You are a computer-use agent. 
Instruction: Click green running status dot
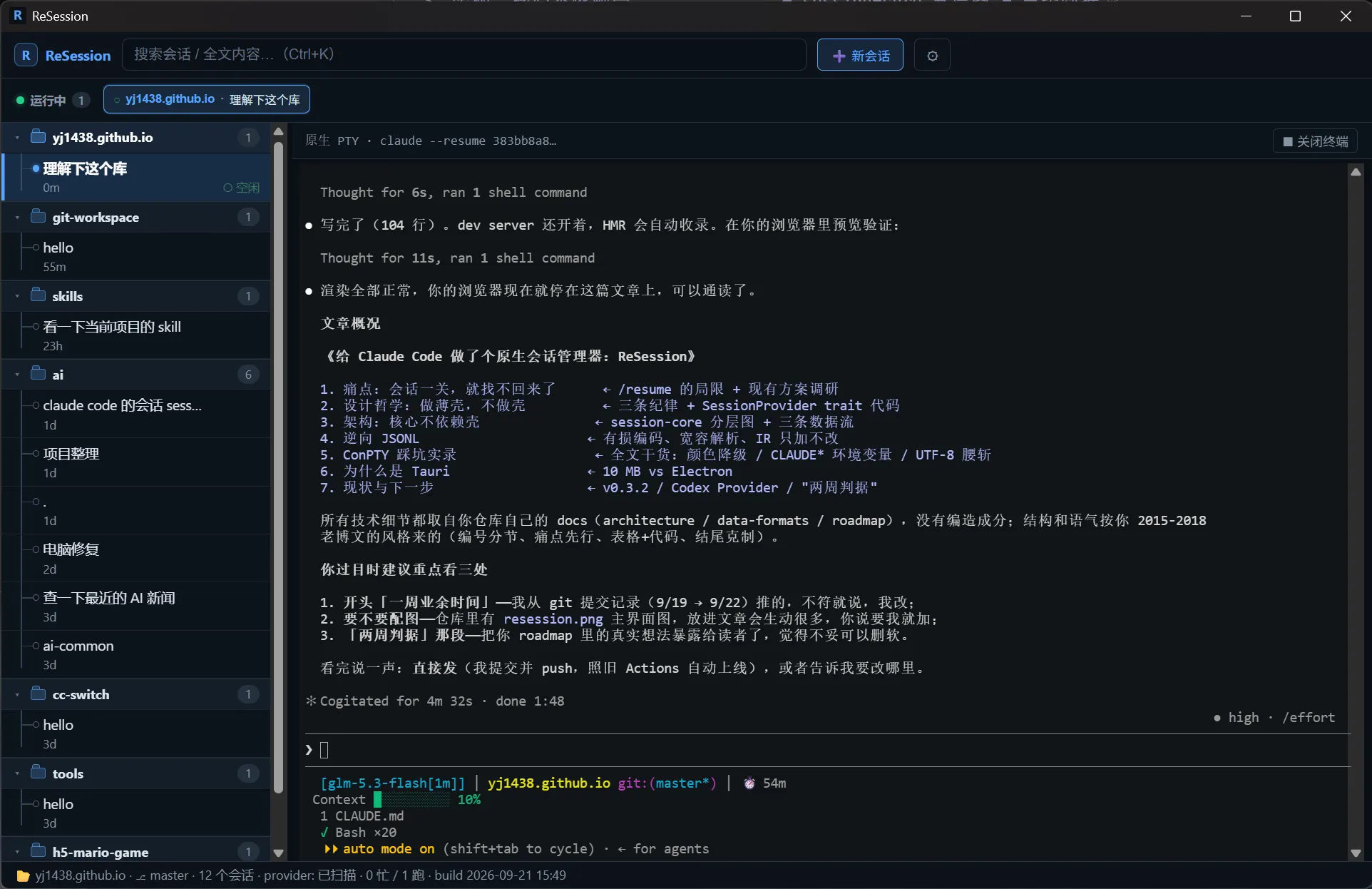20,100
